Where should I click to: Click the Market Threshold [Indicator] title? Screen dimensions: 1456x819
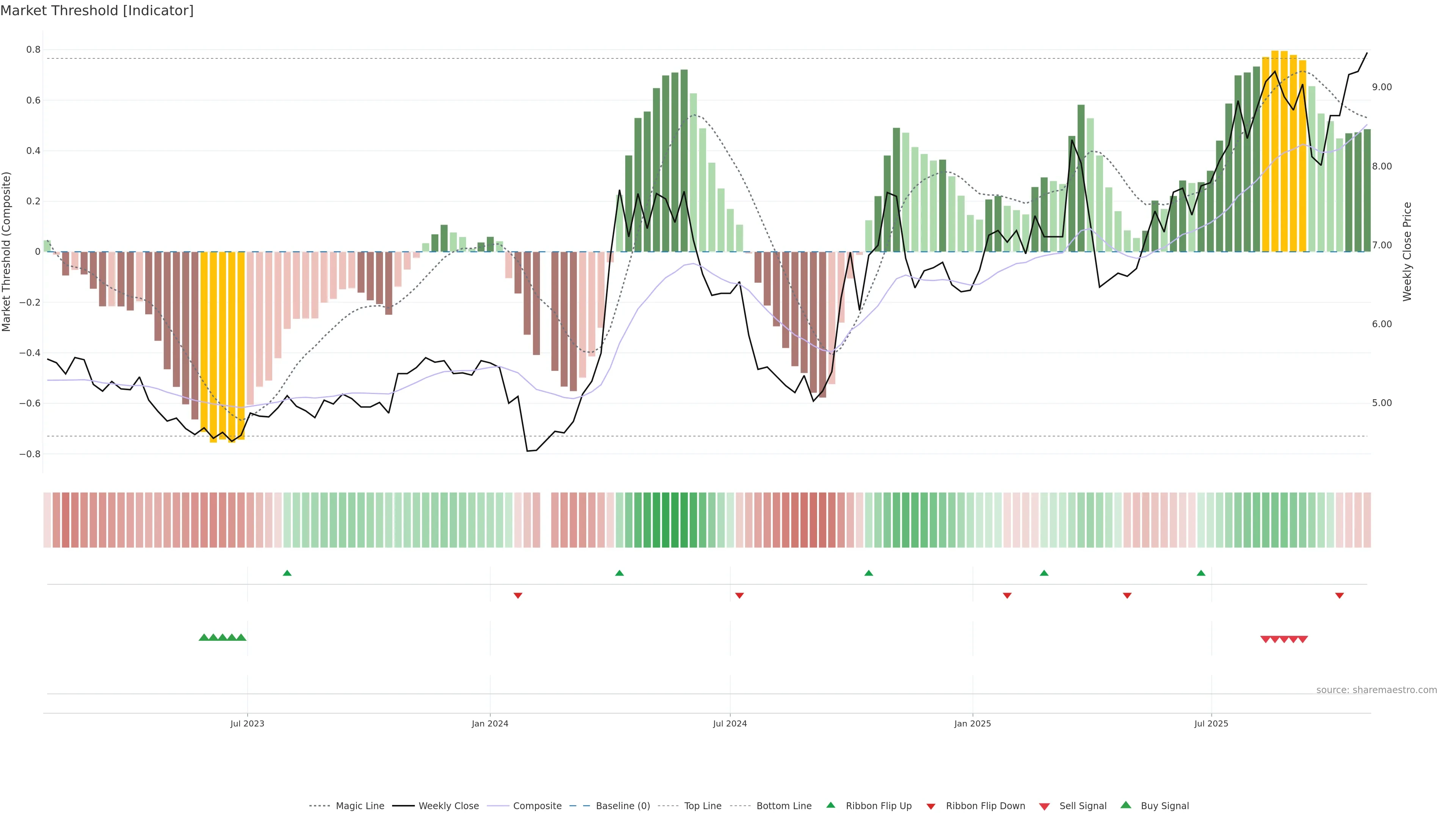click(97, 11)
